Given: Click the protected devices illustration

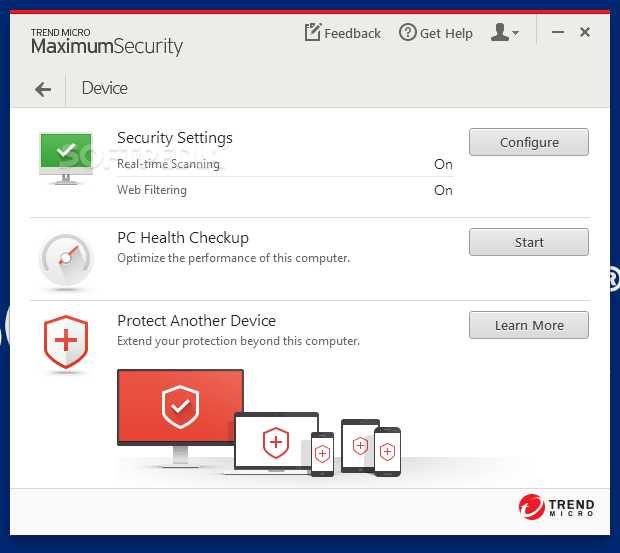Looking at the screenshot, I should [x=259, y=423].
